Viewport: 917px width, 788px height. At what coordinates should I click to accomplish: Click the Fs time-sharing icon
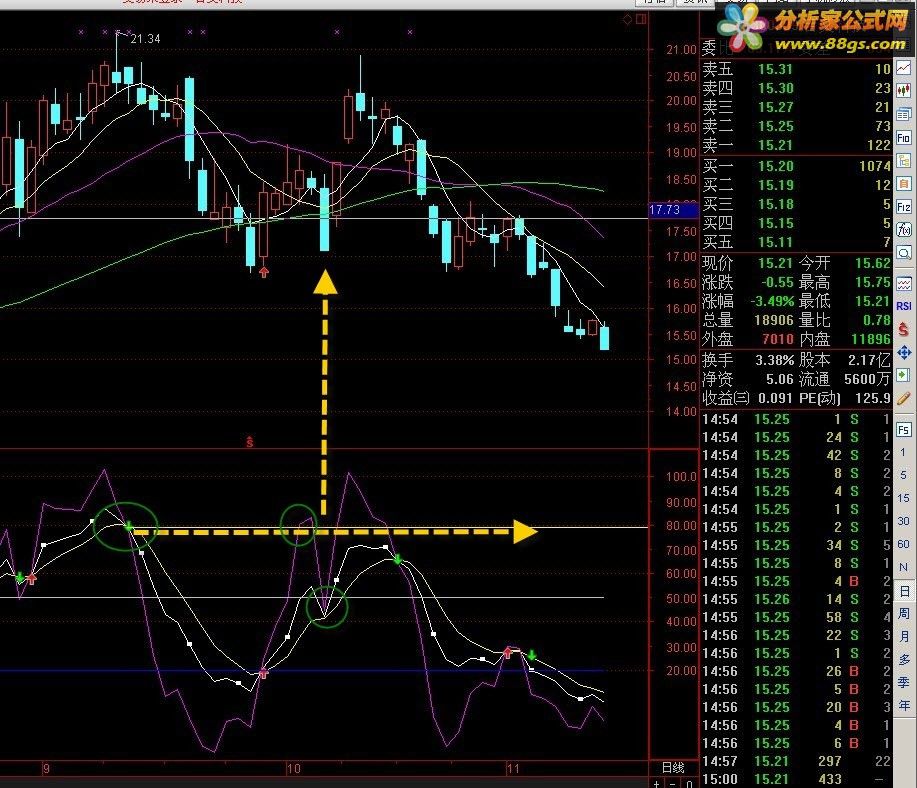pyautogui.click(x=904, y=430)
